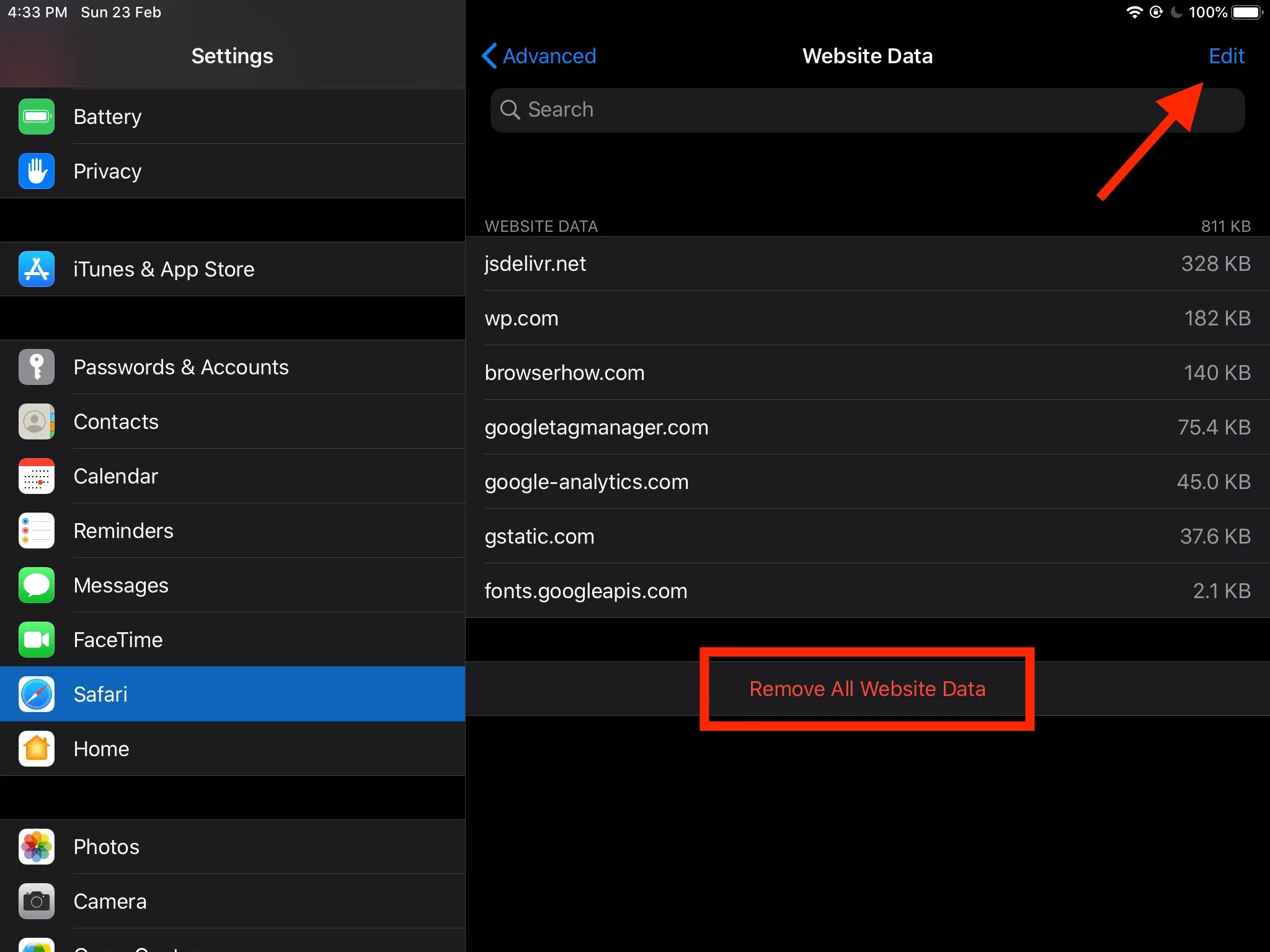This screenshot has width=1270, height=952.
Task: Tap the Privacy icon in settings
Action: (36, 170)
